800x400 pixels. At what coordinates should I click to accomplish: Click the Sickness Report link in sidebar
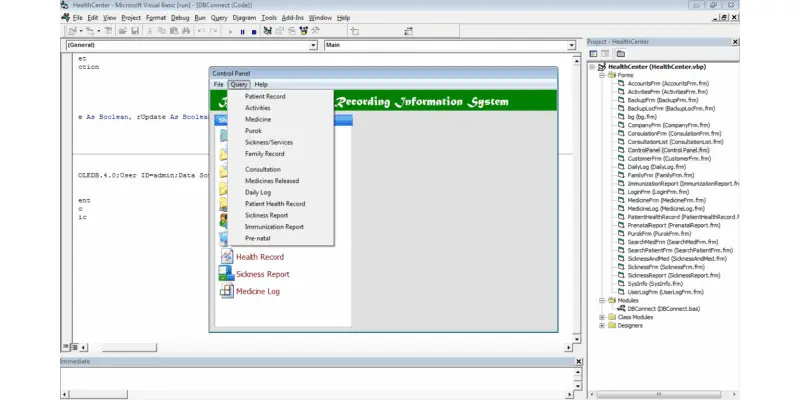pos(262,274)
